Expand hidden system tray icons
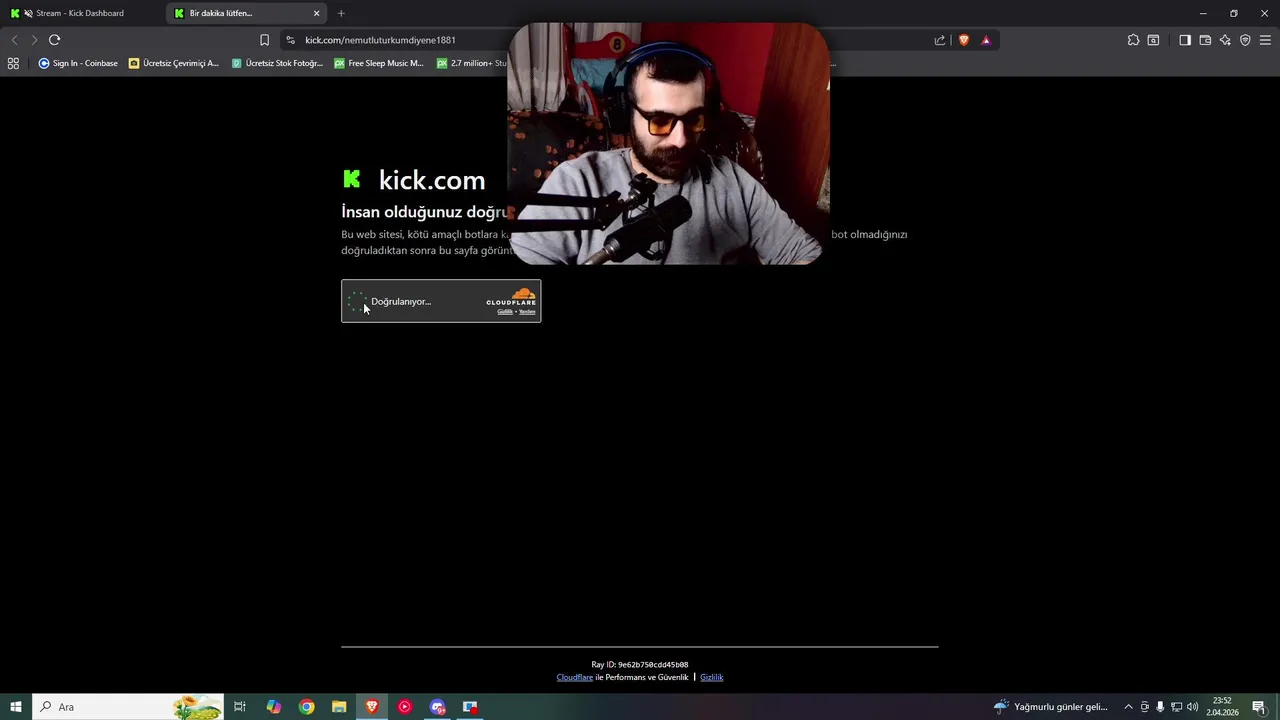This screenshot has height=720, width=1280. point(1128,707)
